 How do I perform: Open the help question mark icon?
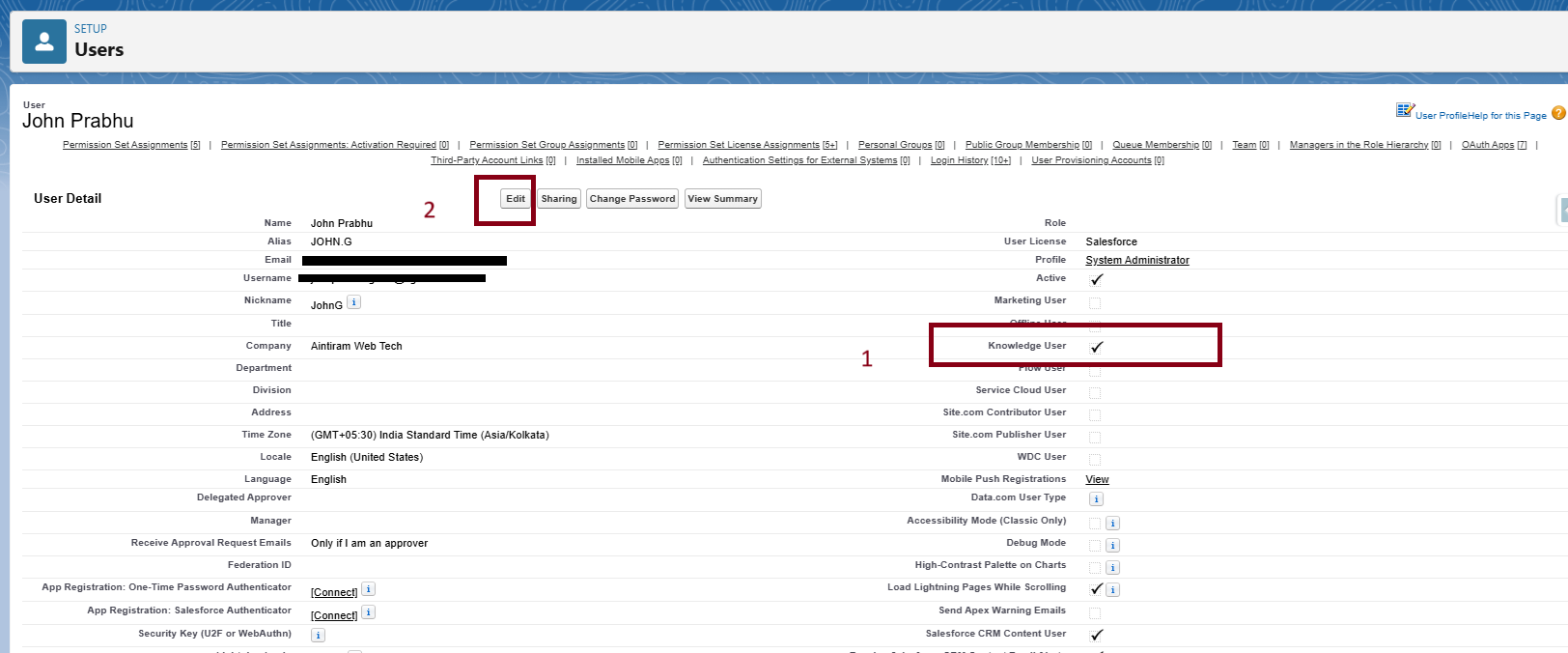[x=1558, y=113]
